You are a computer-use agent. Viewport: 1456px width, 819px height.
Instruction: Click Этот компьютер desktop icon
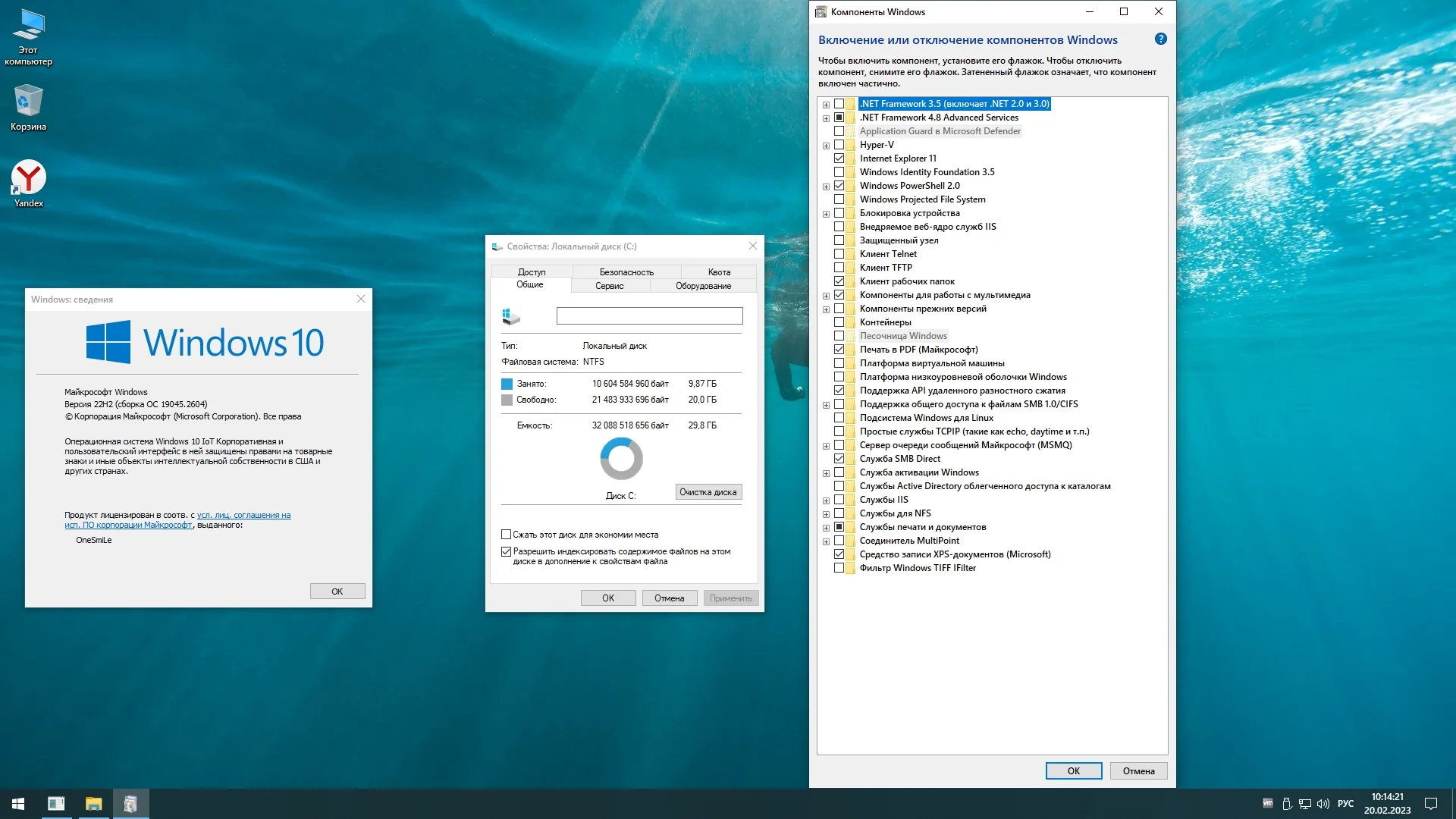[29, 41]
